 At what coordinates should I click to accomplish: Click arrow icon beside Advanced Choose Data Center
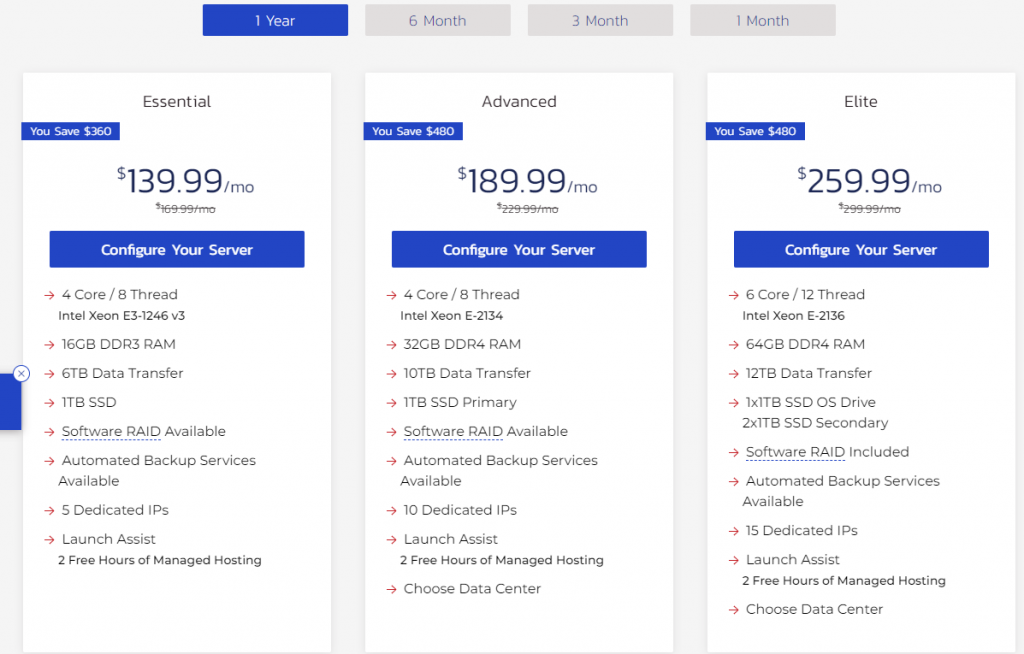pyautogui.click(x=391, y=590)
